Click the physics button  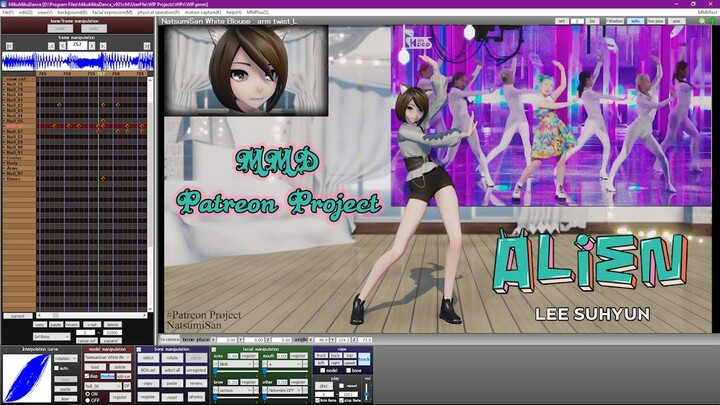click(x=196, y=396)
